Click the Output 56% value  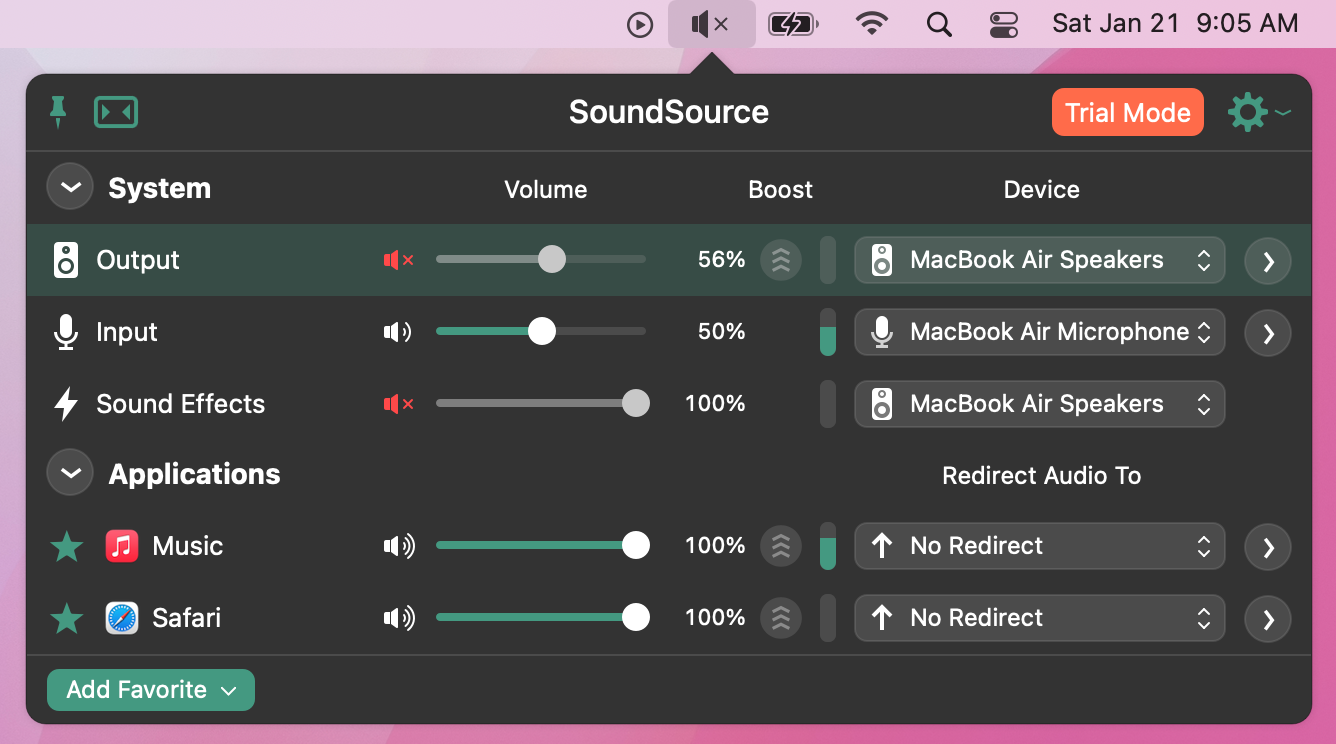point(721,260)
